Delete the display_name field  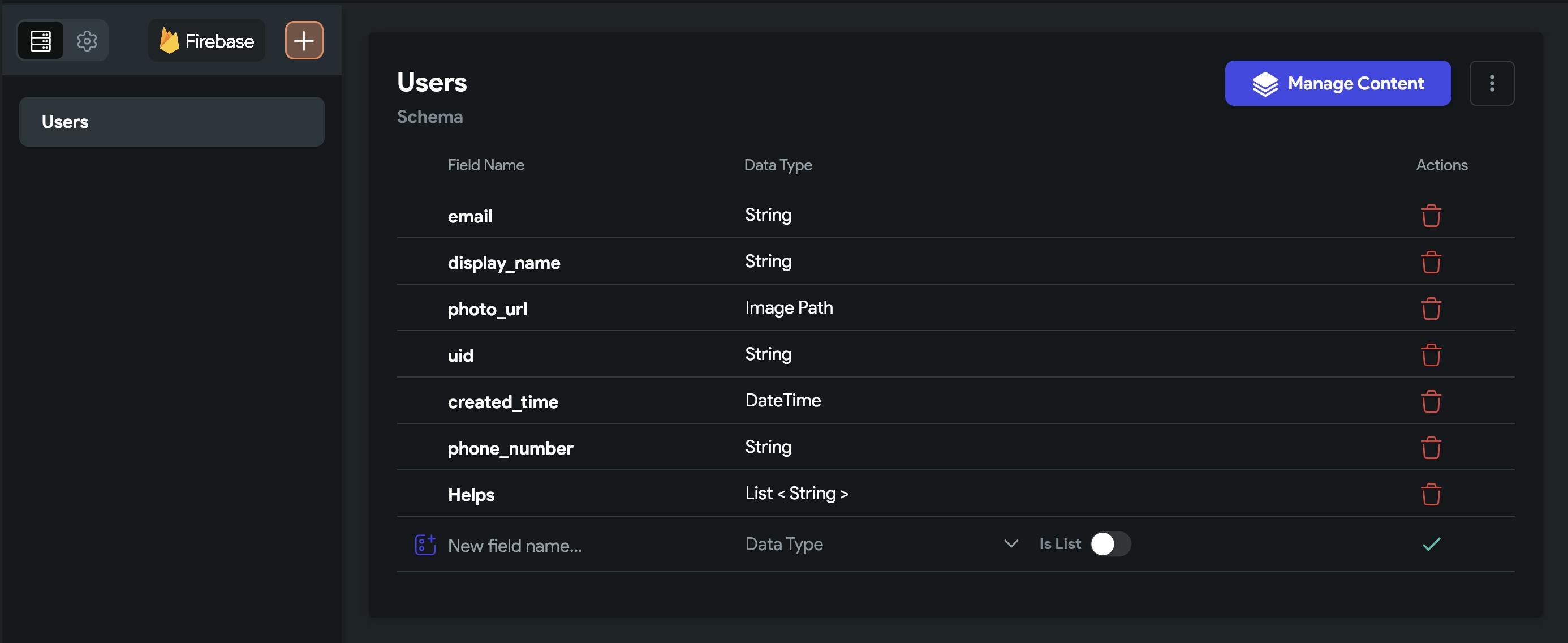(x=1431, y=263)
